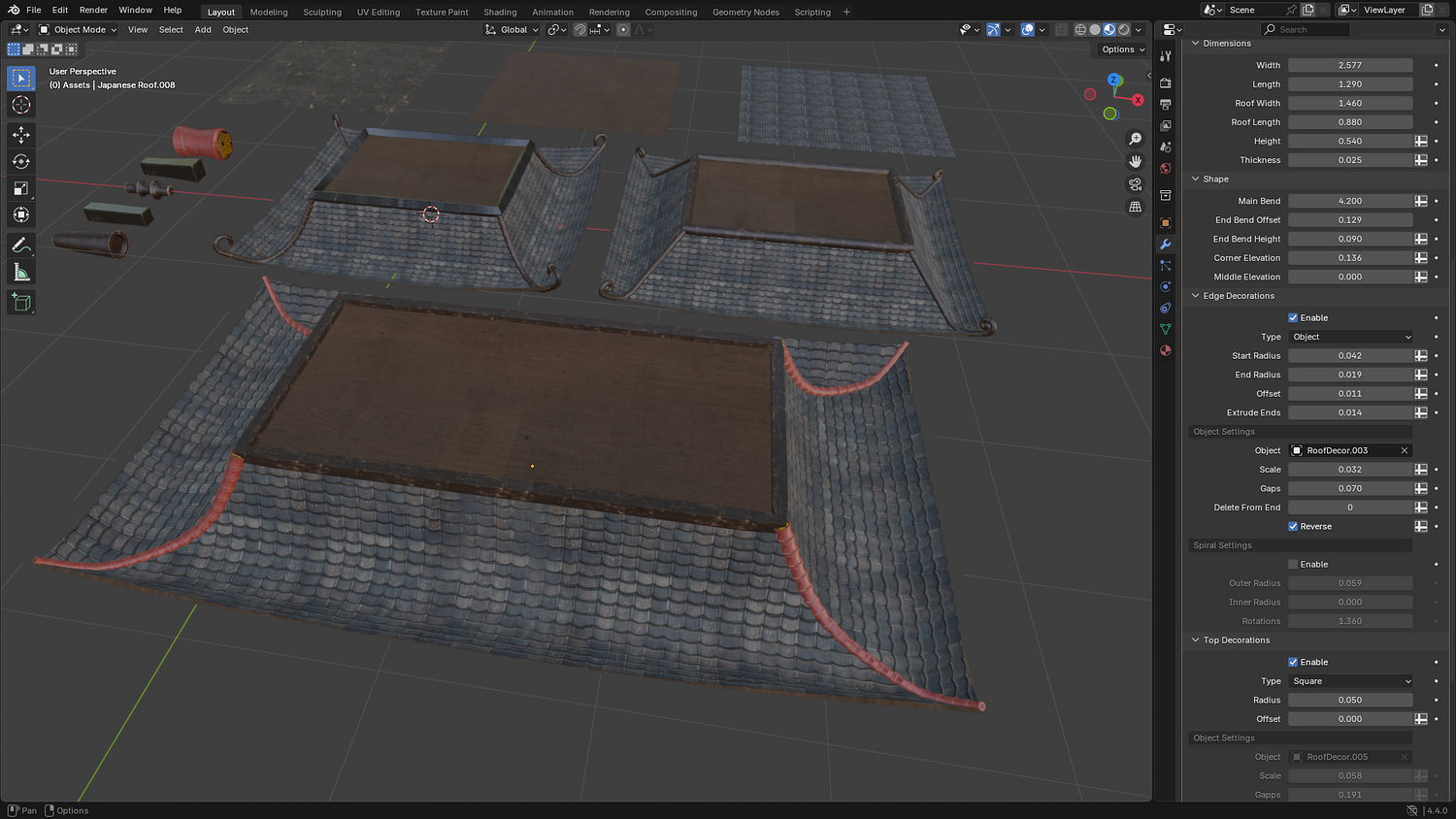
Task: Select the Add Cube tool
Action: coord(21,303)
